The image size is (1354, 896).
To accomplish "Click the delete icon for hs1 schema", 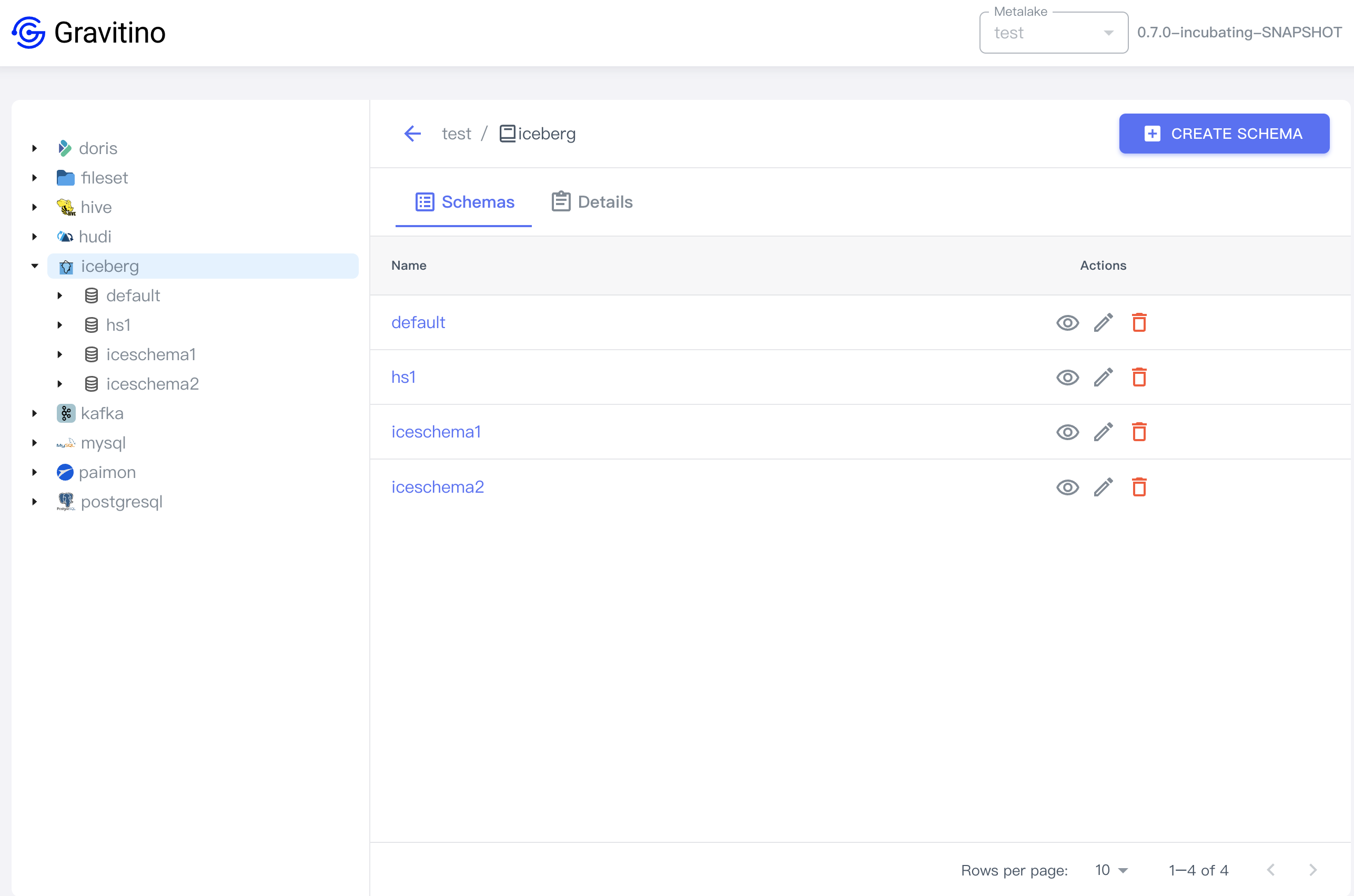I will pos(1139,377).
